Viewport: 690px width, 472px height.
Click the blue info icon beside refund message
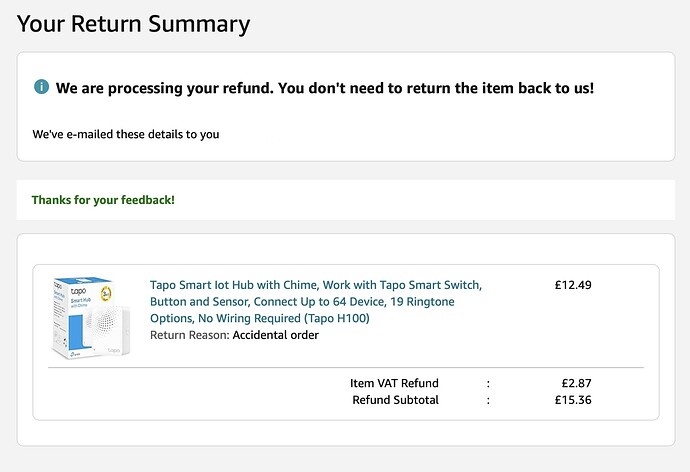[41, 87]
